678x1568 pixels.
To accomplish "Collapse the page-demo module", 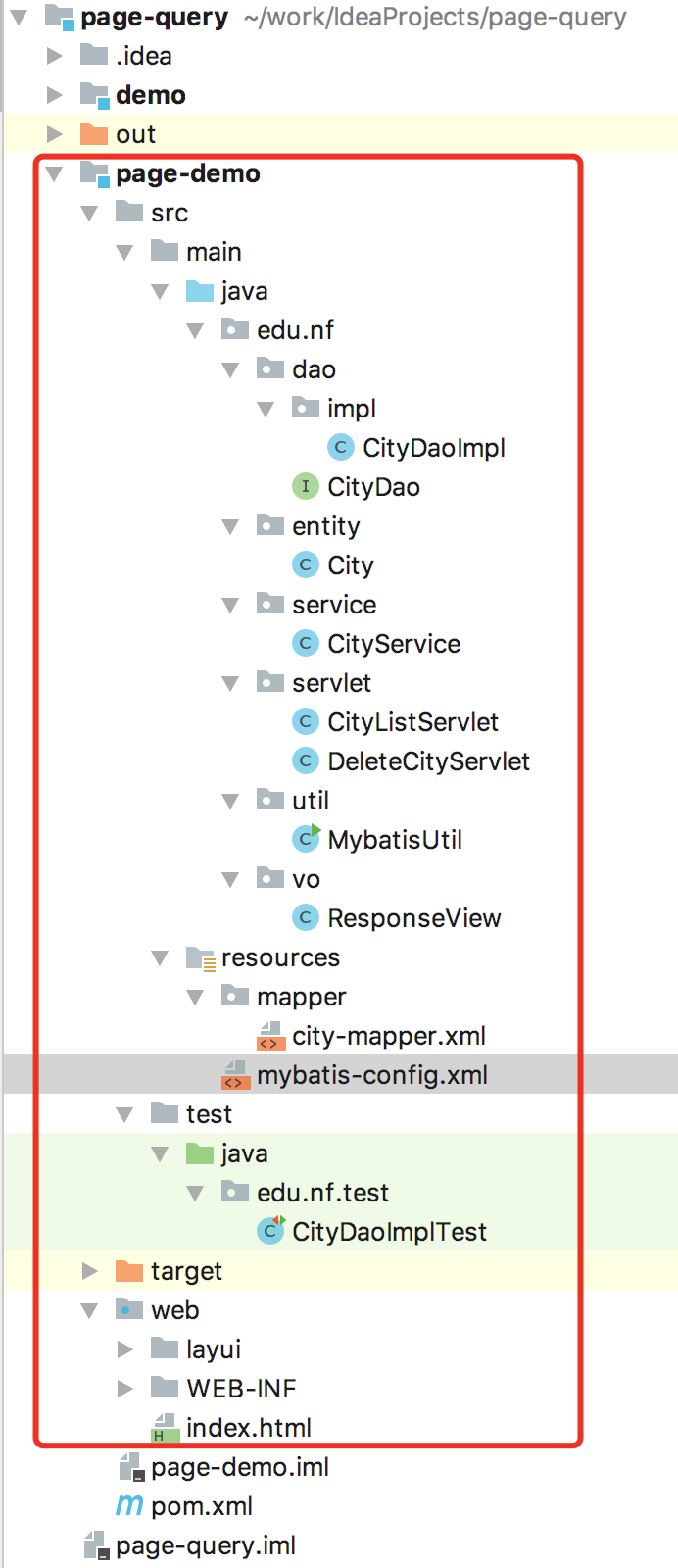I will click(55, 173).
